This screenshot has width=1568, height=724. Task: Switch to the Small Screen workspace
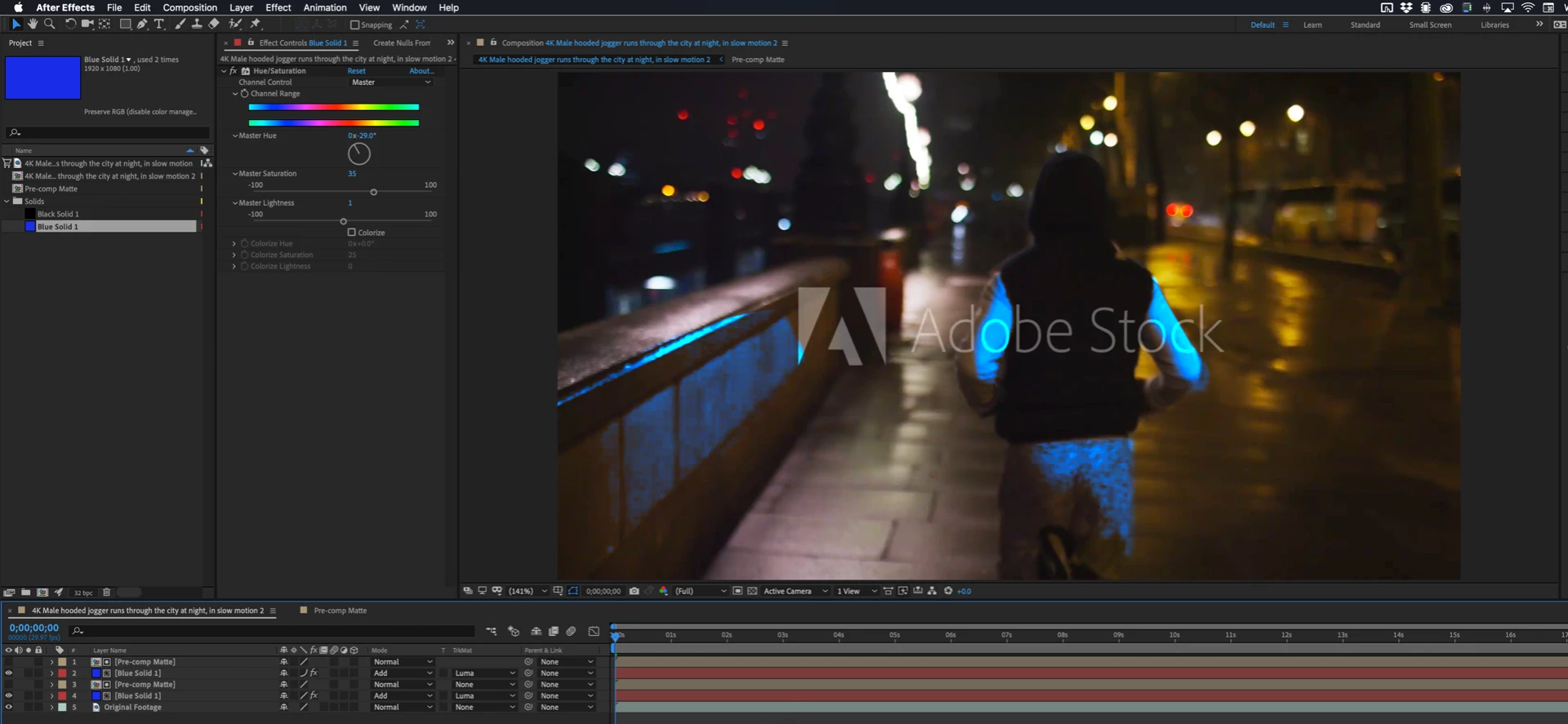coord(1431,24)
